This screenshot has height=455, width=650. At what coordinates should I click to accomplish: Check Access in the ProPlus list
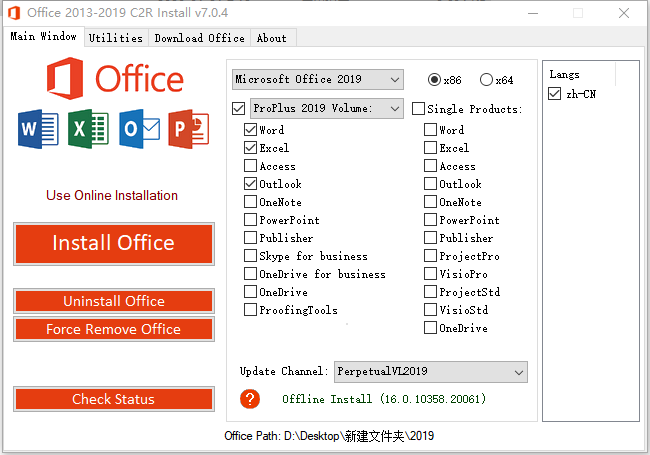(250, 166)
